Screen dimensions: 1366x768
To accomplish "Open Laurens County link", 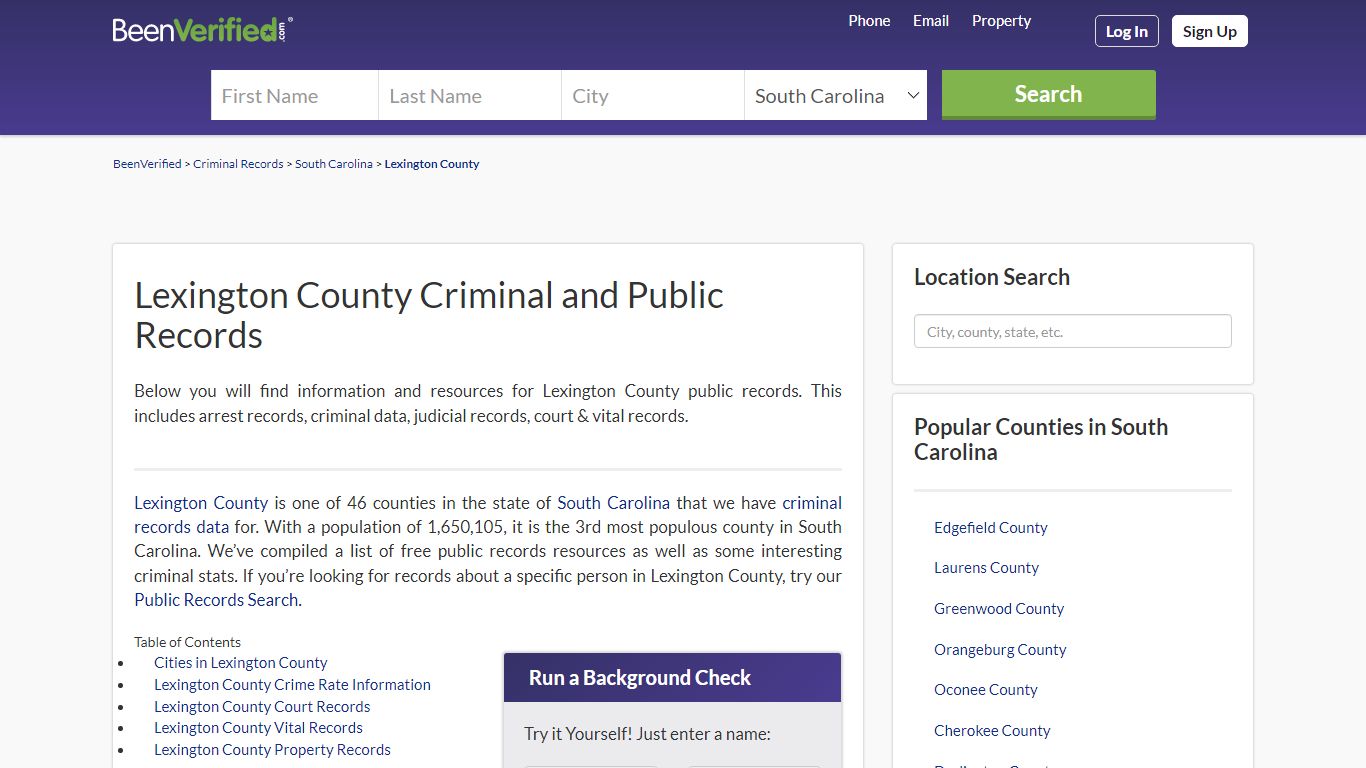I will click(x=986, y=568).
